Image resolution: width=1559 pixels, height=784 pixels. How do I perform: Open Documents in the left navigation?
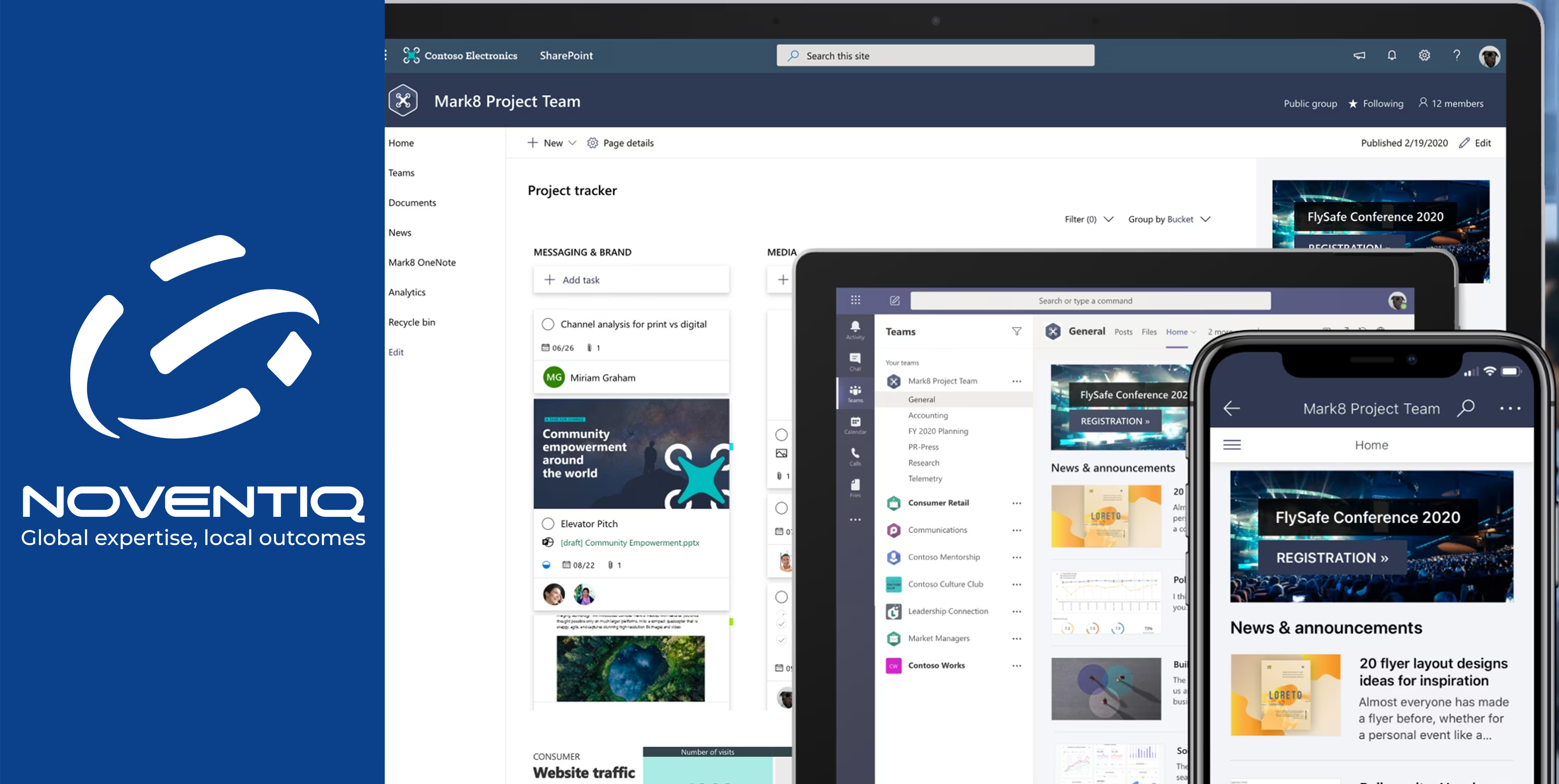point(412,203)
